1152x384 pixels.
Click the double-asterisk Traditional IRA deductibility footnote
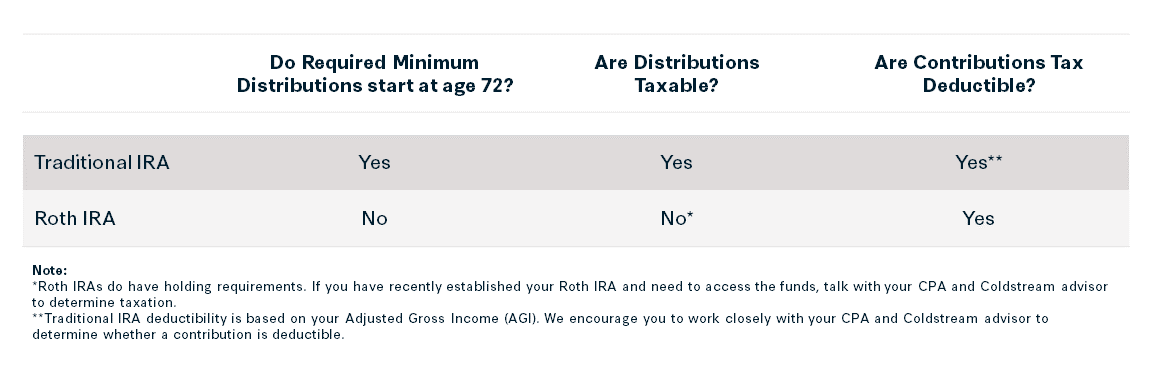coord(541,327)
